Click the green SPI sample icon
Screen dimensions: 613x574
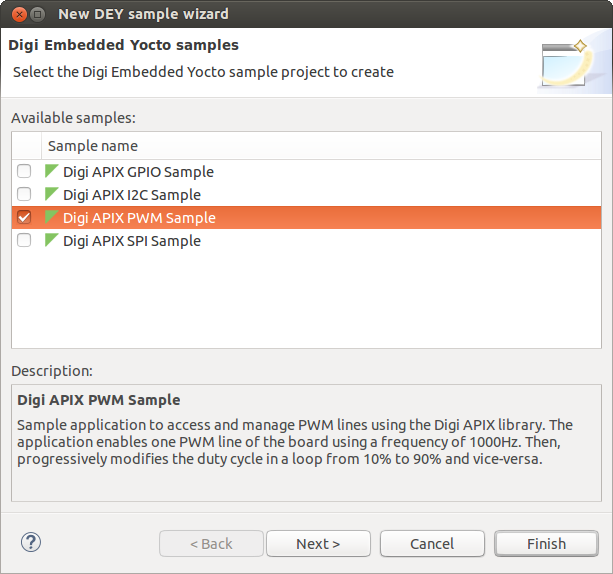(x=52, y=240)
